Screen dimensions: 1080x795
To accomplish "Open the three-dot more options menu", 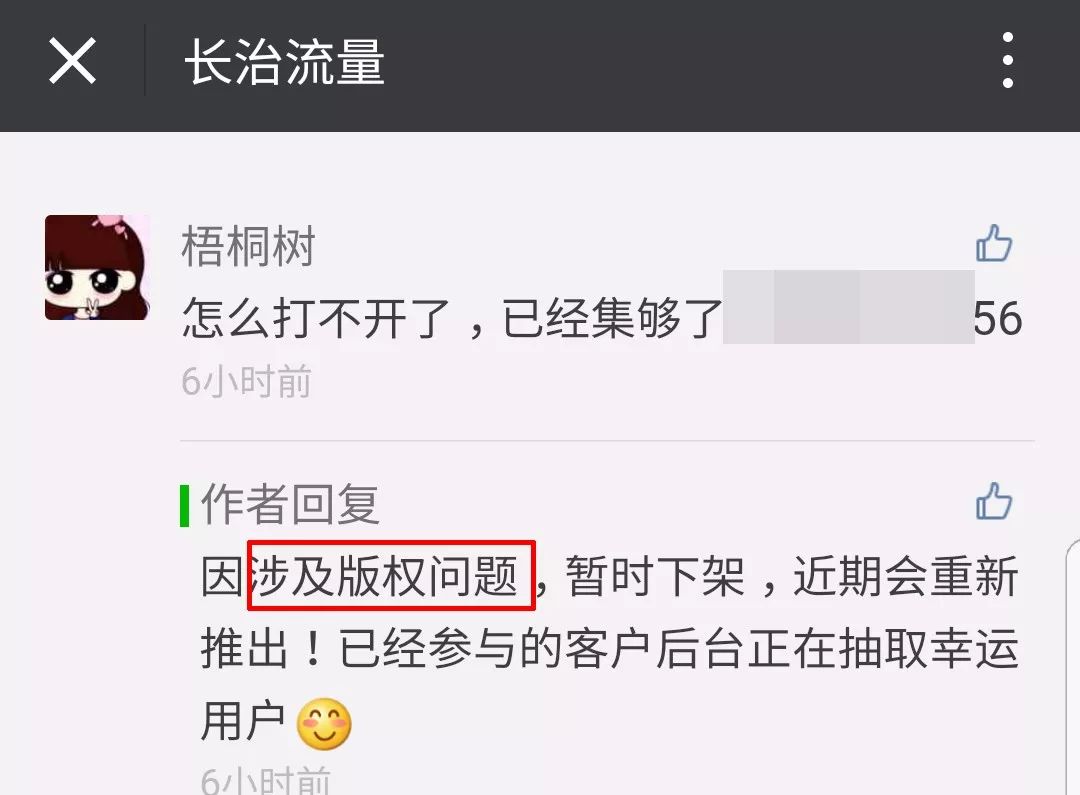I will coord(1008,60).
